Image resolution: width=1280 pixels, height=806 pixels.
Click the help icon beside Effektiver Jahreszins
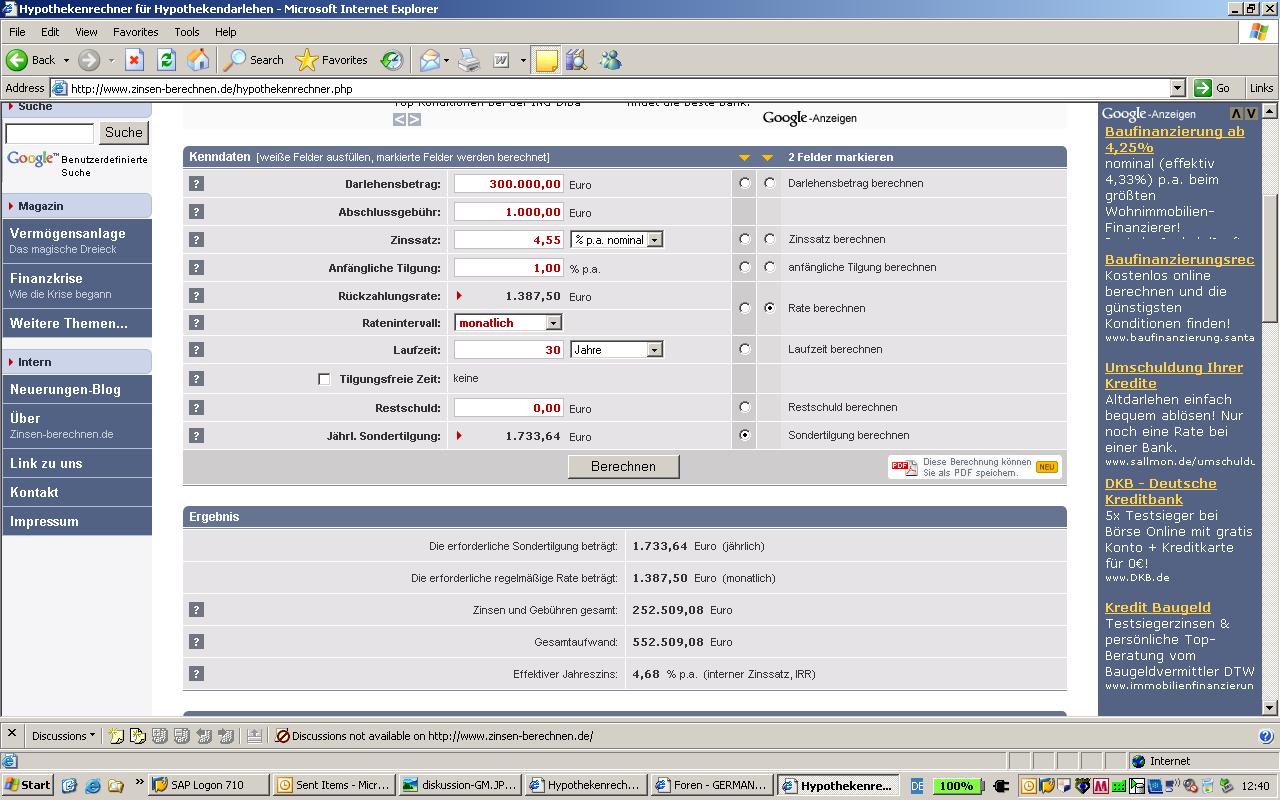(x=196, y=674)
